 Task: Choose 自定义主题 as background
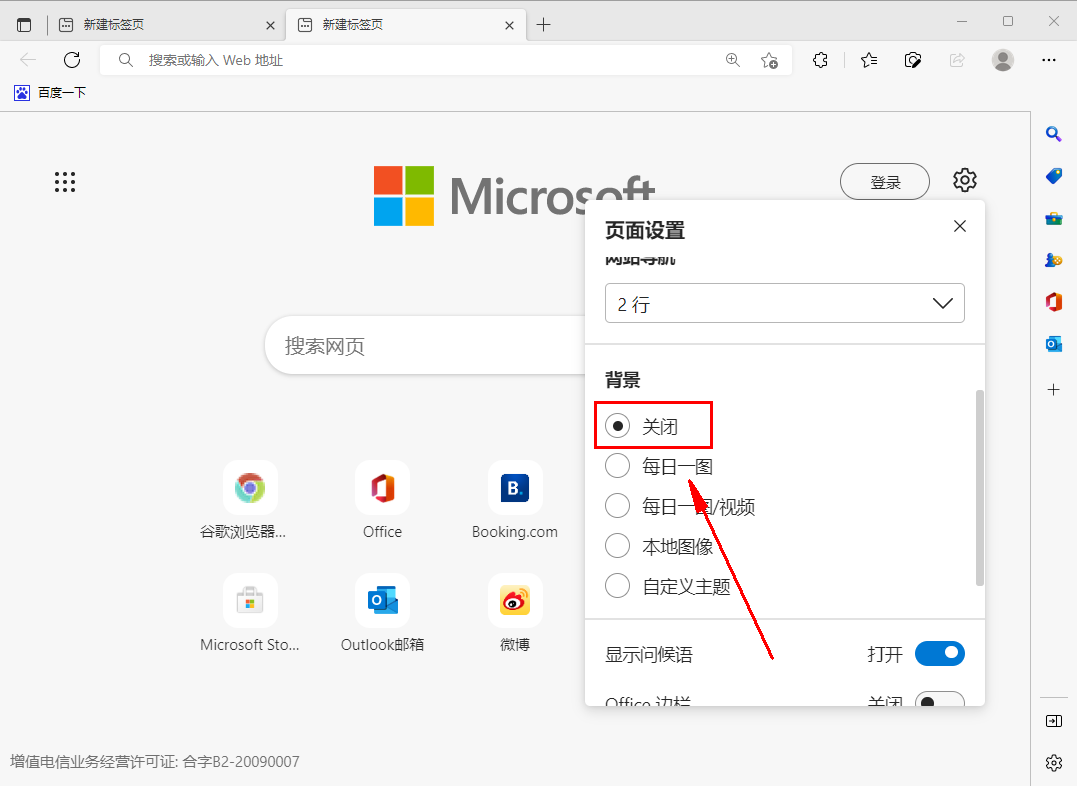tap(617, 586)
